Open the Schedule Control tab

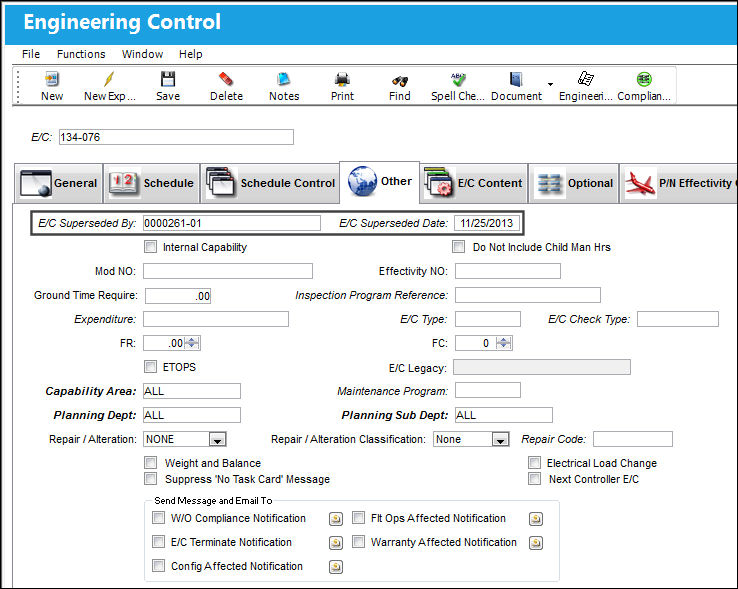pos(270,183)
